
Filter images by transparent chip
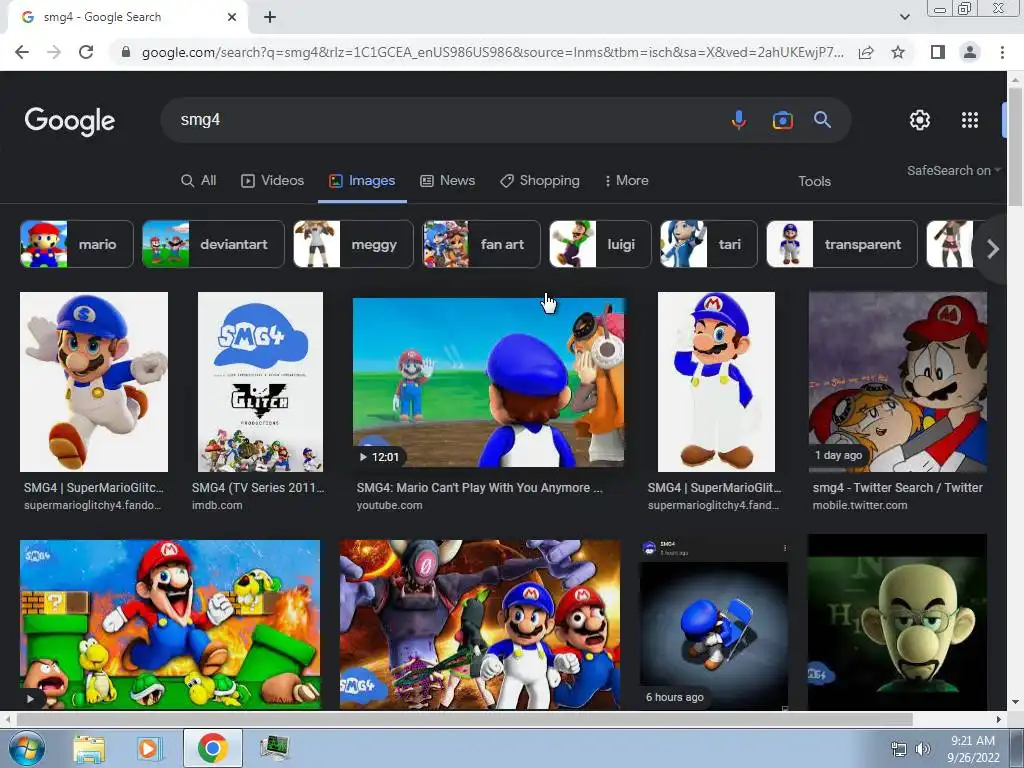(x=842, y=244)
